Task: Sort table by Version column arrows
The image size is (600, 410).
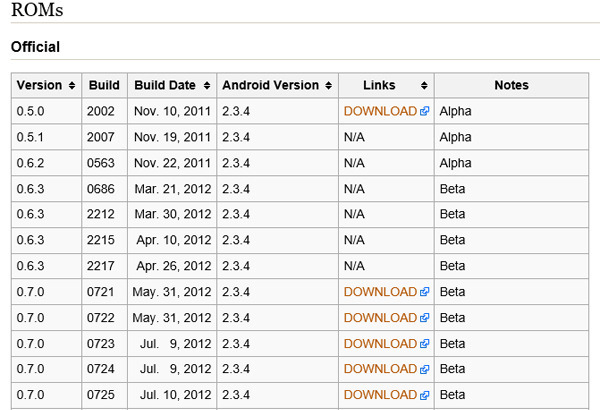Action: 72,85
